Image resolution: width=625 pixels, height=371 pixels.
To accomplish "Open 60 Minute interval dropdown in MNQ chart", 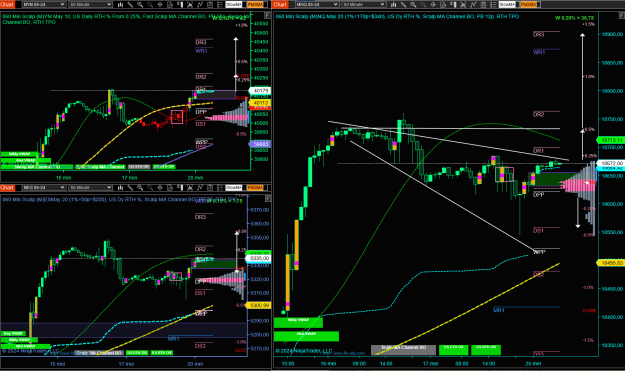I will click(364, 4).
